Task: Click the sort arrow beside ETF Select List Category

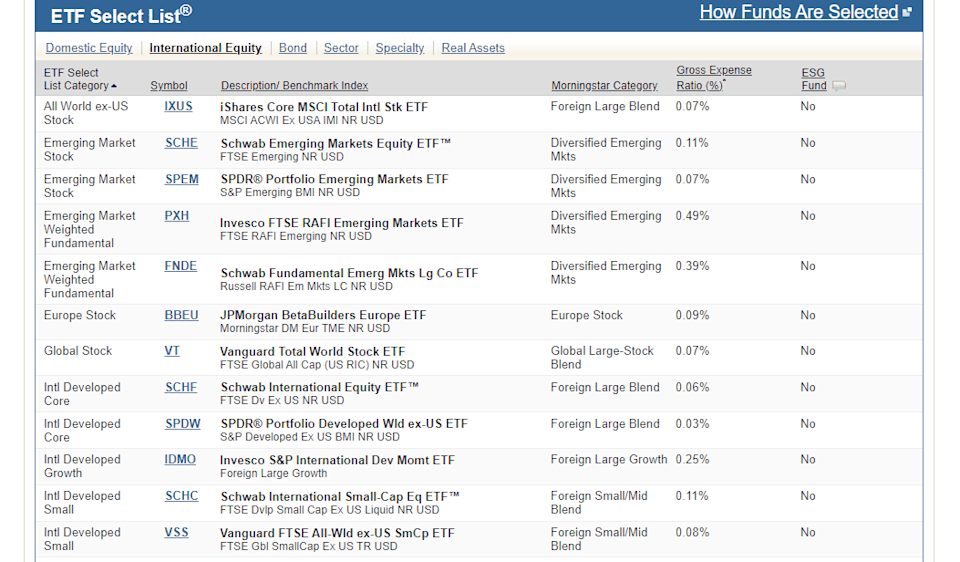Action: tap(114, 86)
